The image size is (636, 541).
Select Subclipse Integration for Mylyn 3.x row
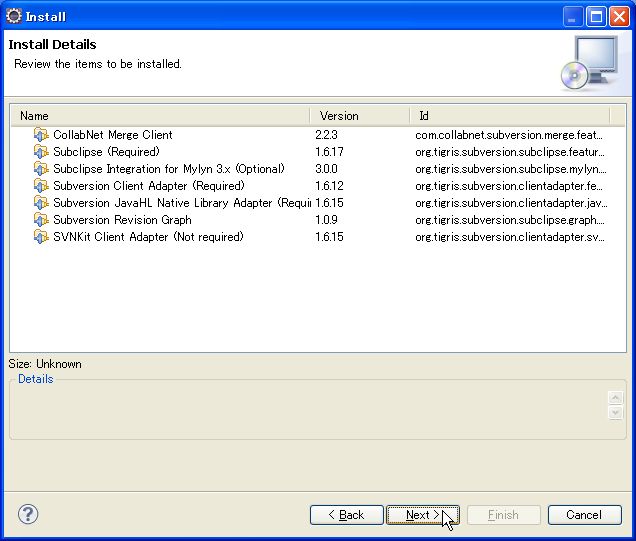318,169
